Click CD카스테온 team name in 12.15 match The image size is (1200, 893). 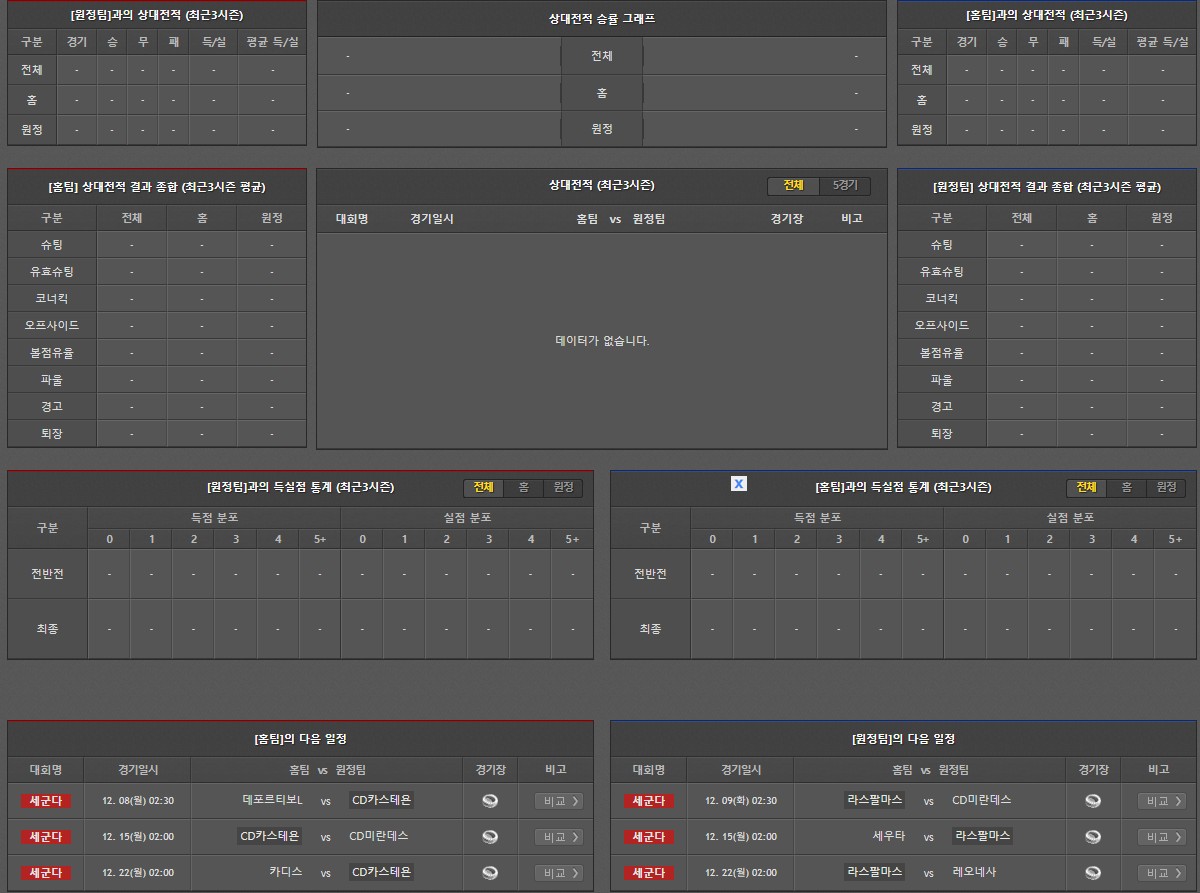(x=270, y=836)
